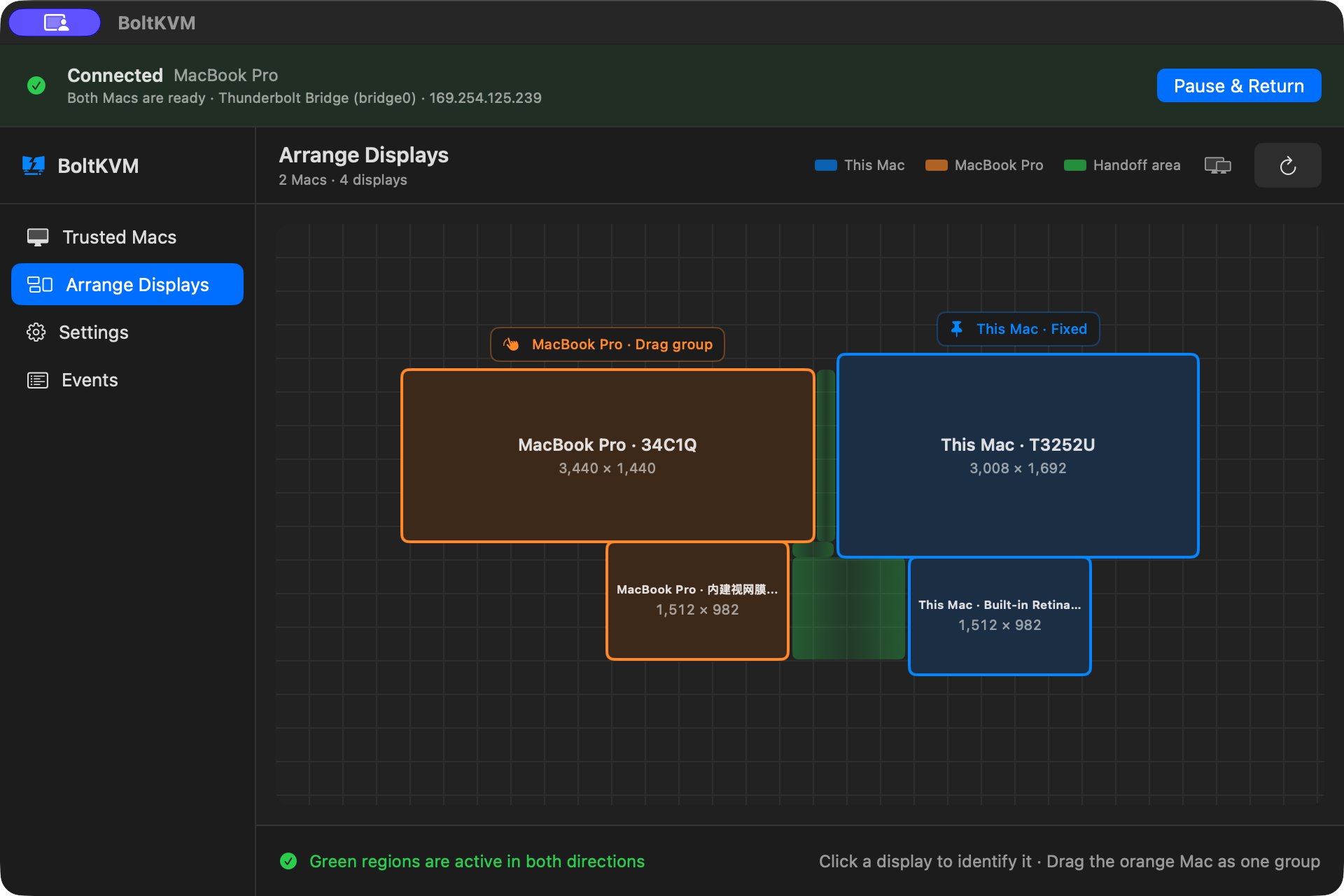The image size is (1344, 896).
Task: Select the Arrange Displays sidebar item
Action: point(127,284)
